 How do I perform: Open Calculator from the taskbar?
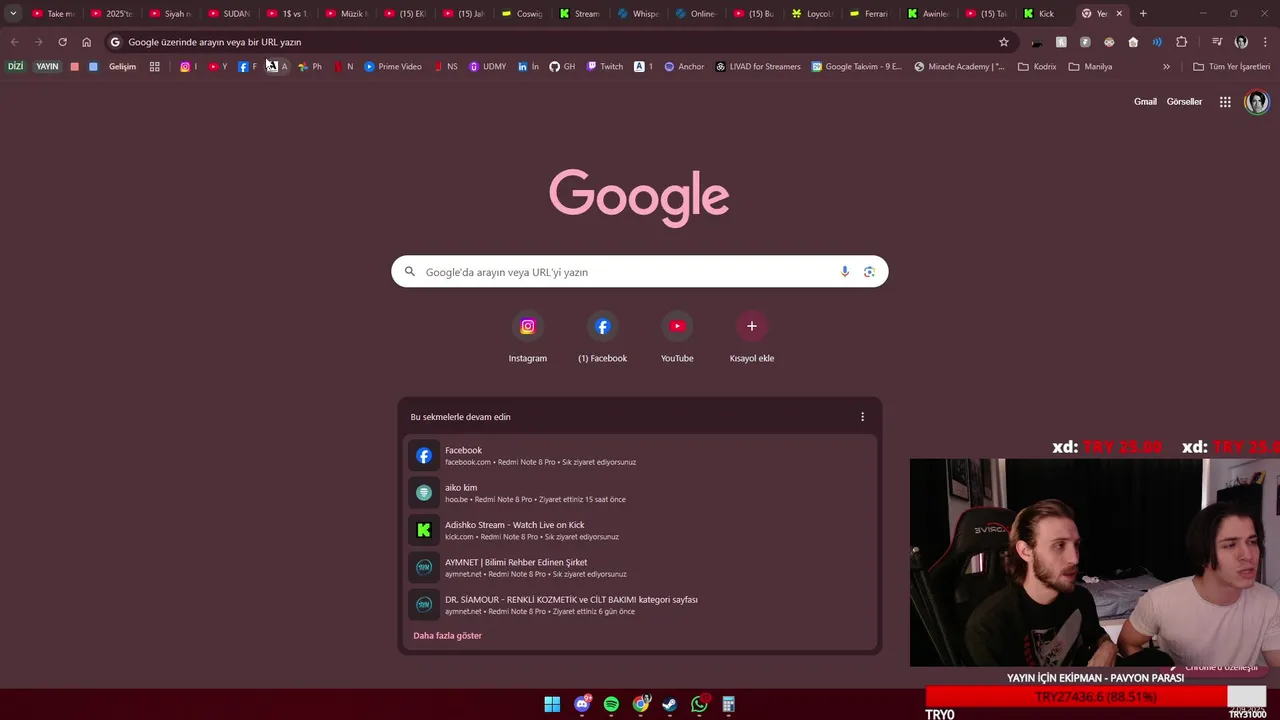729,705
